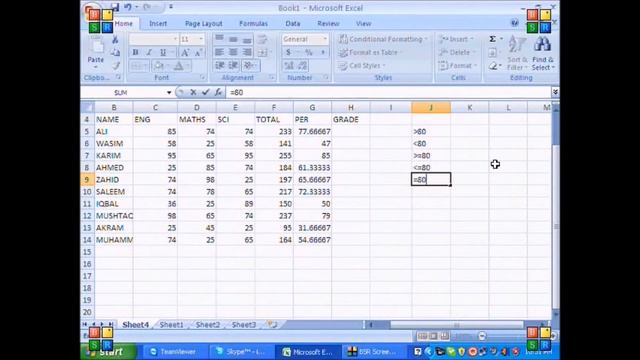The width and height of the screenshot is (640, 360).
Task: Decrease font size with the shrink font icon
Action: tap(198, 52)
